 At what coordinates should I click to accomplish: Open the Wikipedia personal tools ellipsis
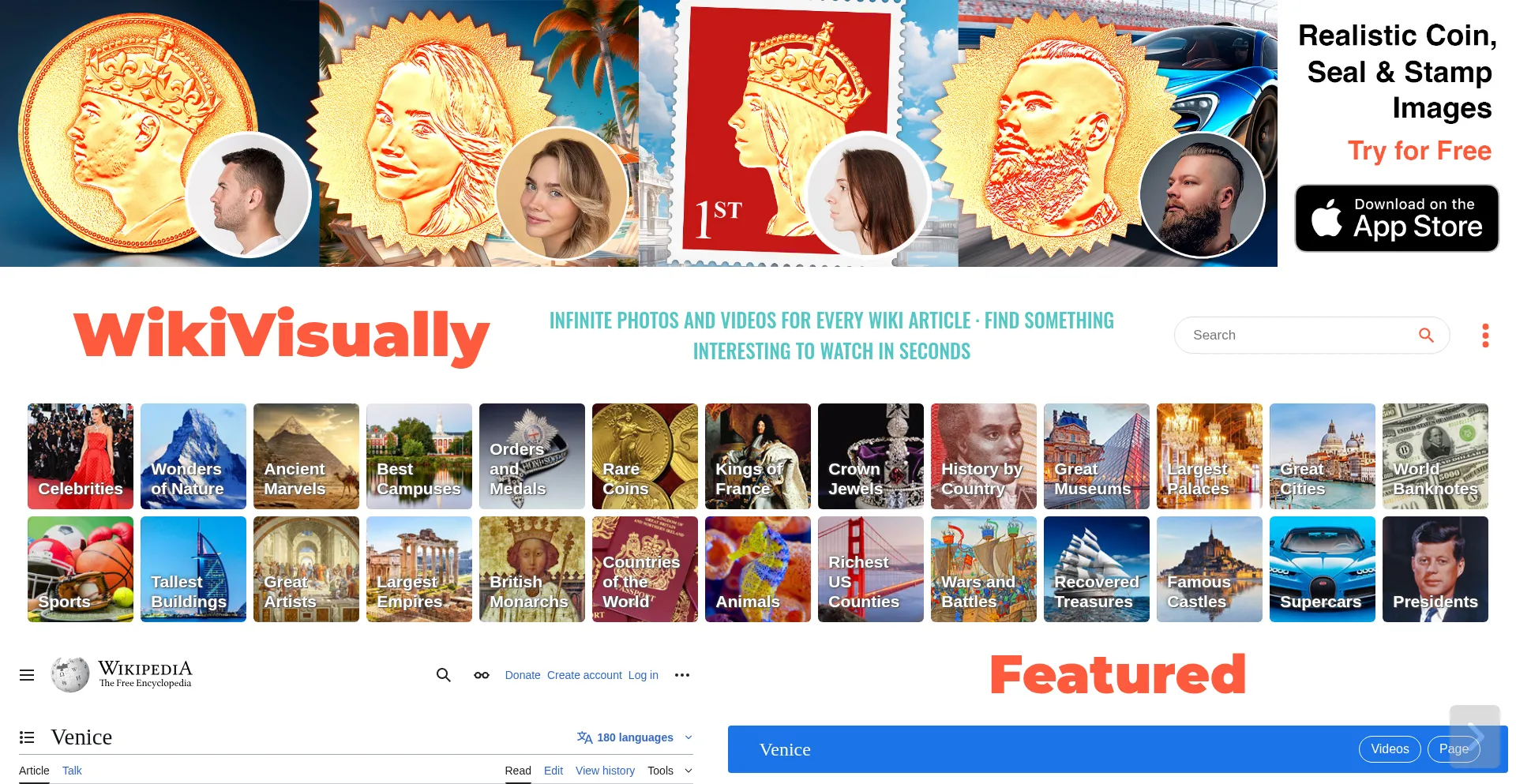point(682,675)
